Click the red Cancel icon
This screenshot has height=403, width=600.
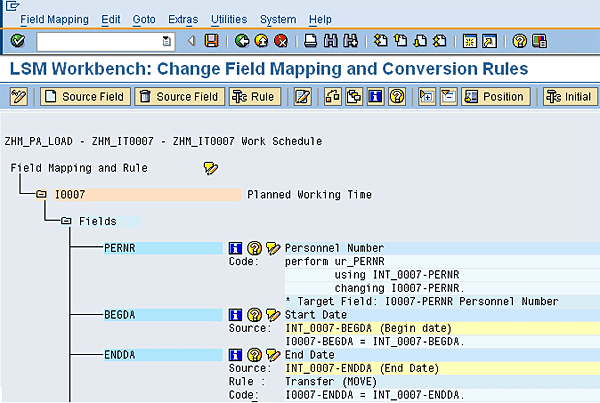point(281,41)
